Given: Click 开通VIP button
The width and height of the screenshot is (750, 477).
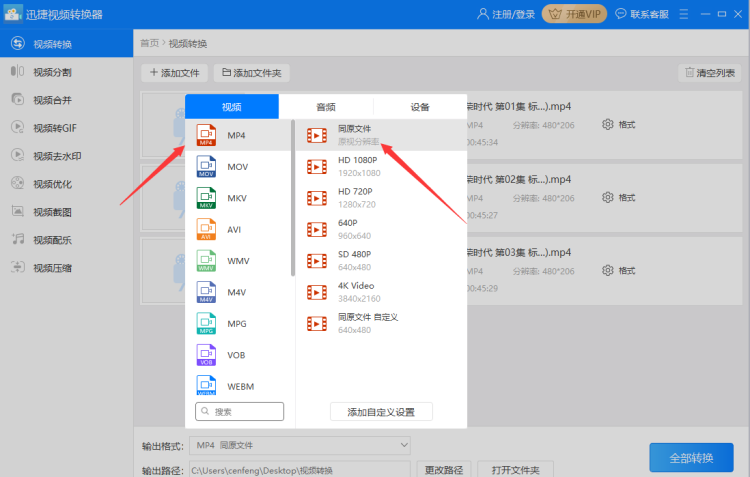Looking at the screenshot, I should [x=574, y=14].
